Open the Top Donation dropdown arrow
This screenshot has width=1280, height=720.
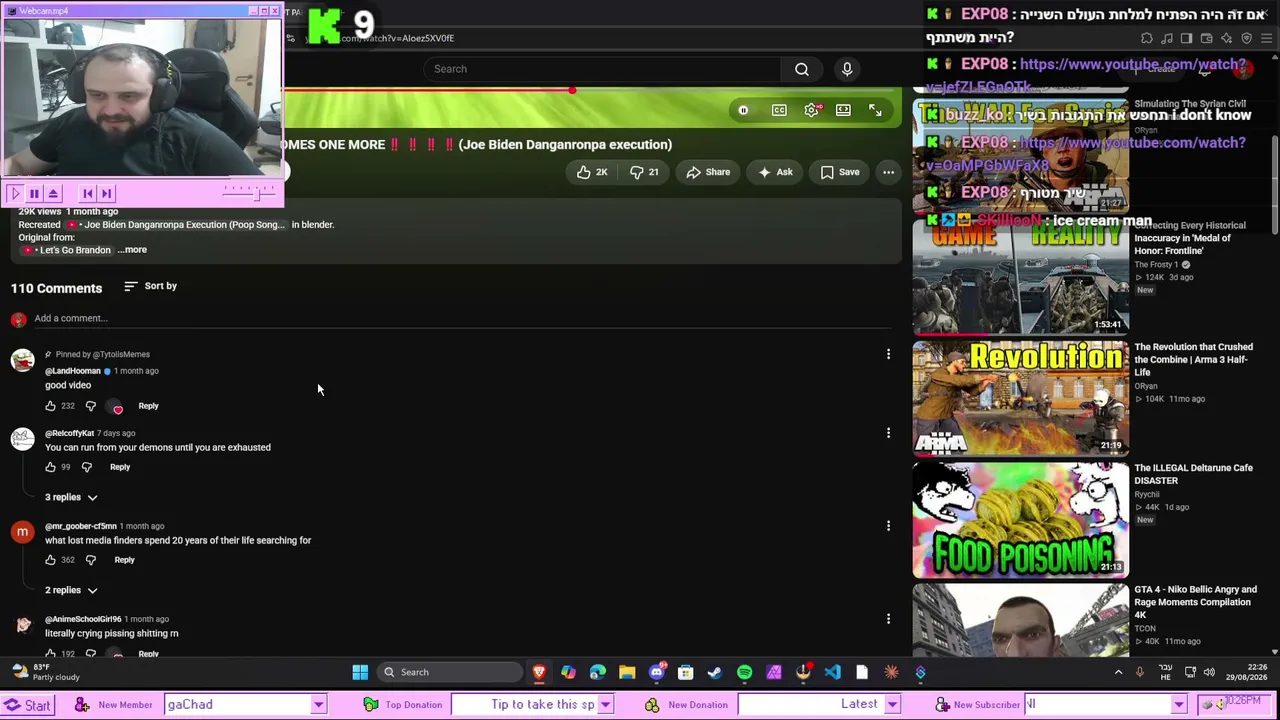(x=605, y=705)
